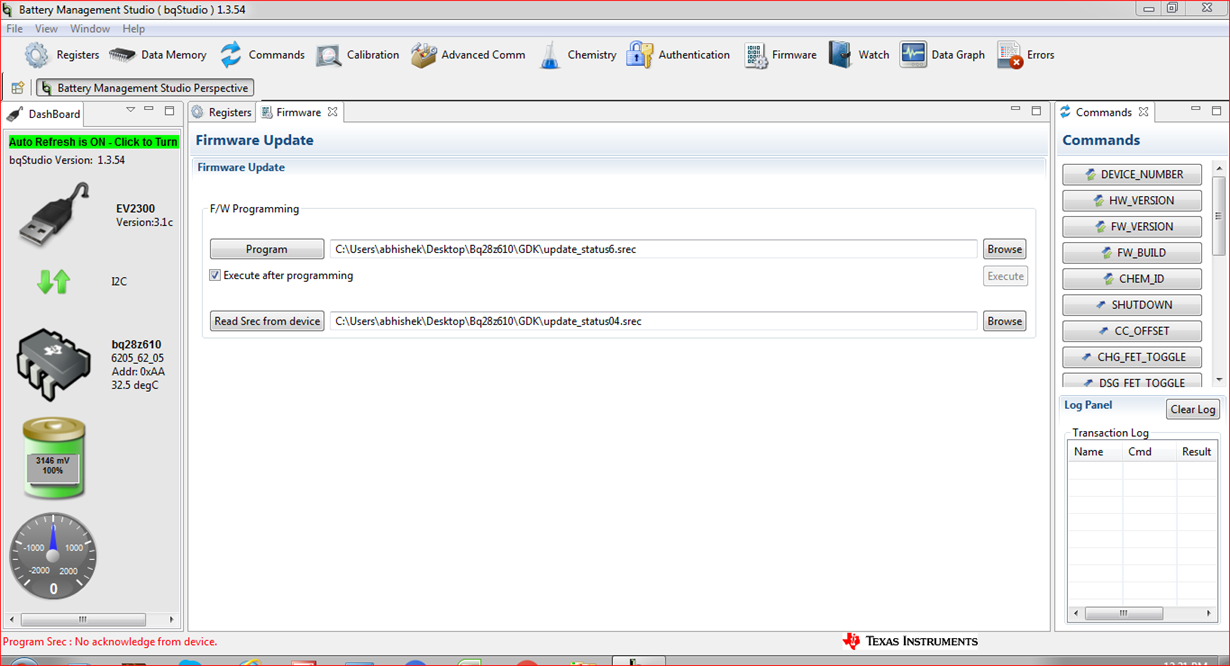
Task: Send the DEVICE_NUMBER command
Action: 1132,174
